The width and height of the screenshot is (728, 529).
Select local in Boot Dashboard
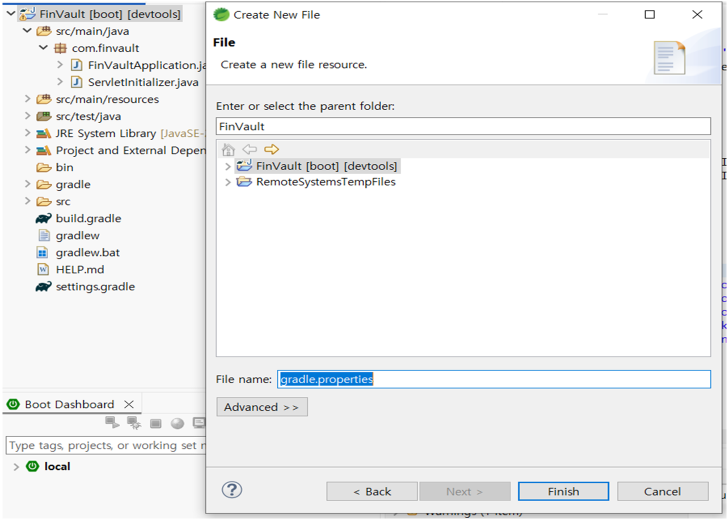pos(57,466)
